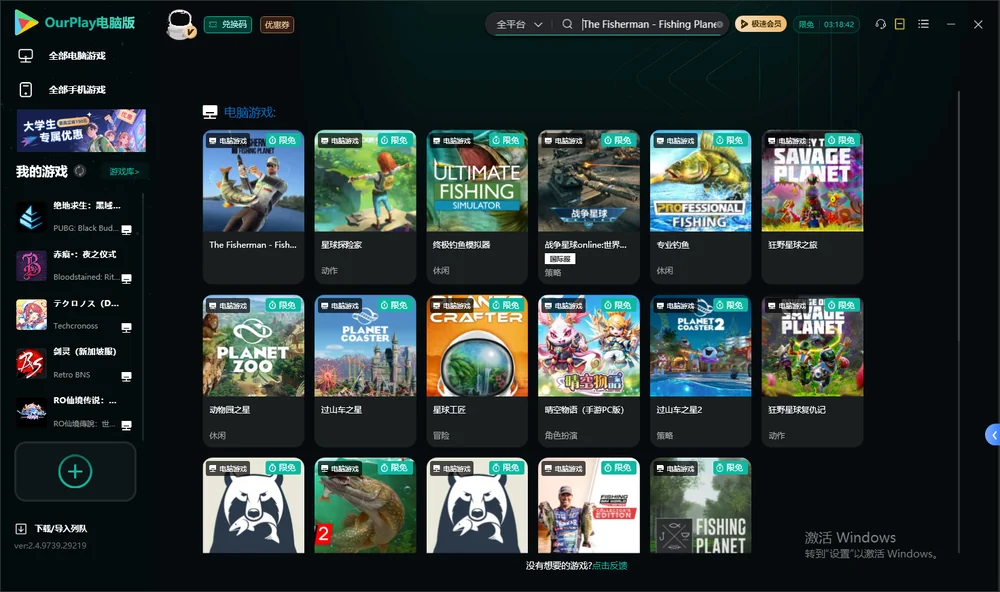Open the 过山车之星 Planet Coaster card
The image size is (1000, 592).
coord(365,371)
